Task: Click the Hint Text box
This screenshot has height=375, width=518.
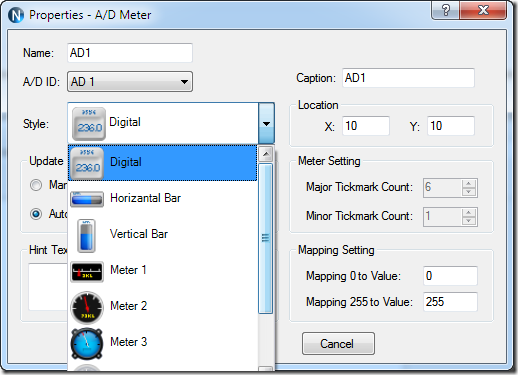Action: pos(48,287)
